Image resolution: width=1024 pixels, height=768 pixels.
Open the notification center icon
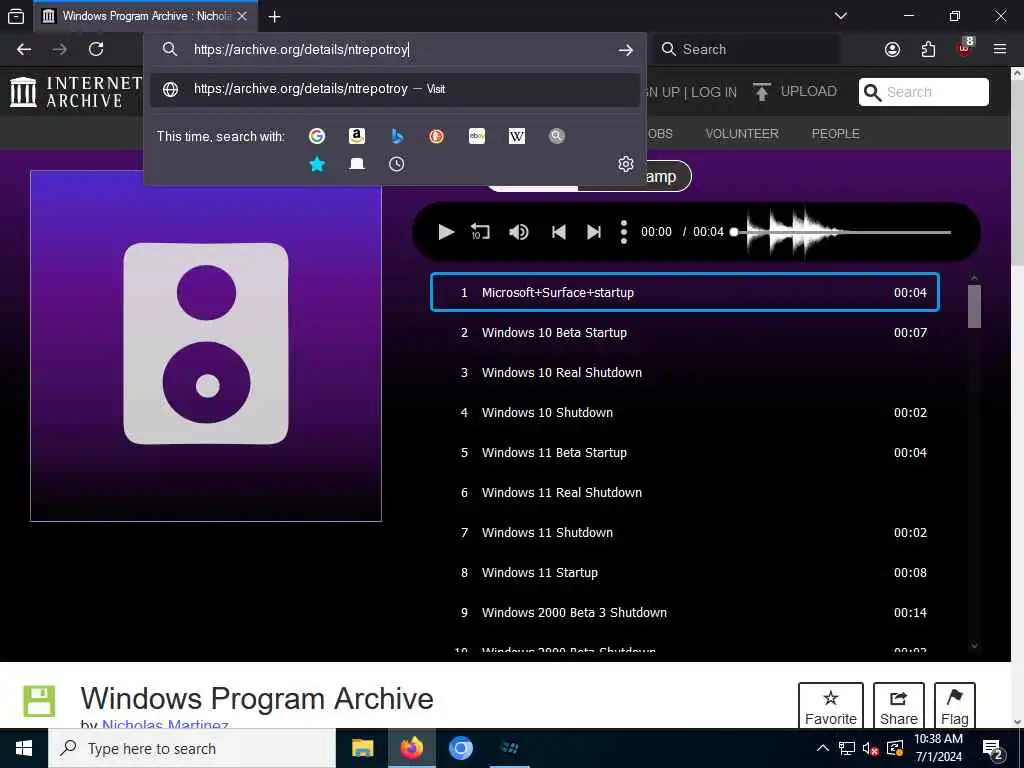993,749
